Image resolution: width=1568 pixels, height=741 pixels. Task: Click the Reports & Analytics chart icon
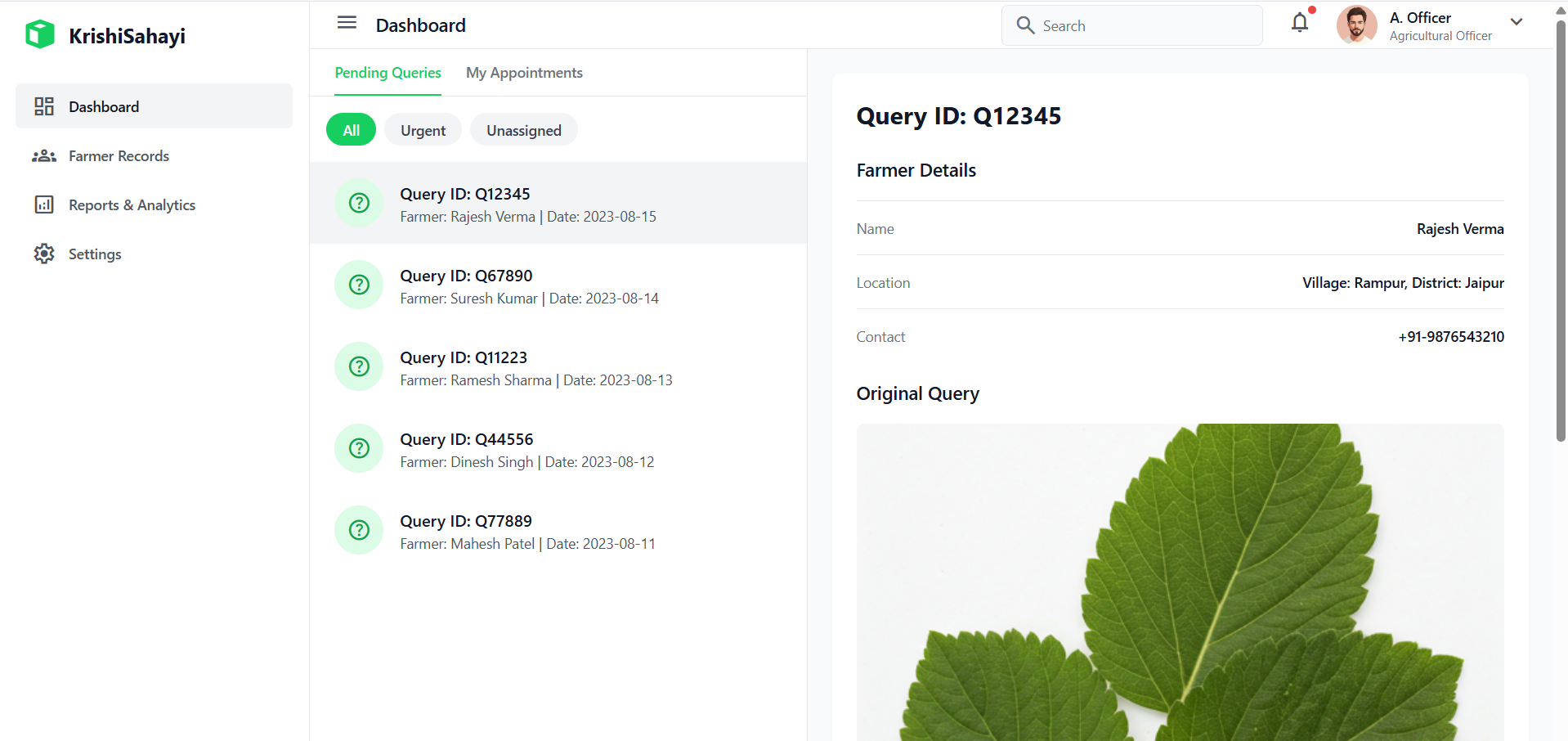point(44,205)
